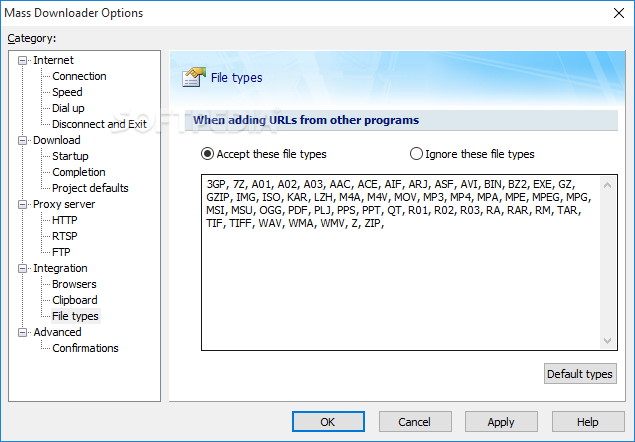Select Clipboard under Integration
This screenshot has height=442, width=635.
[x=76, y=300]
